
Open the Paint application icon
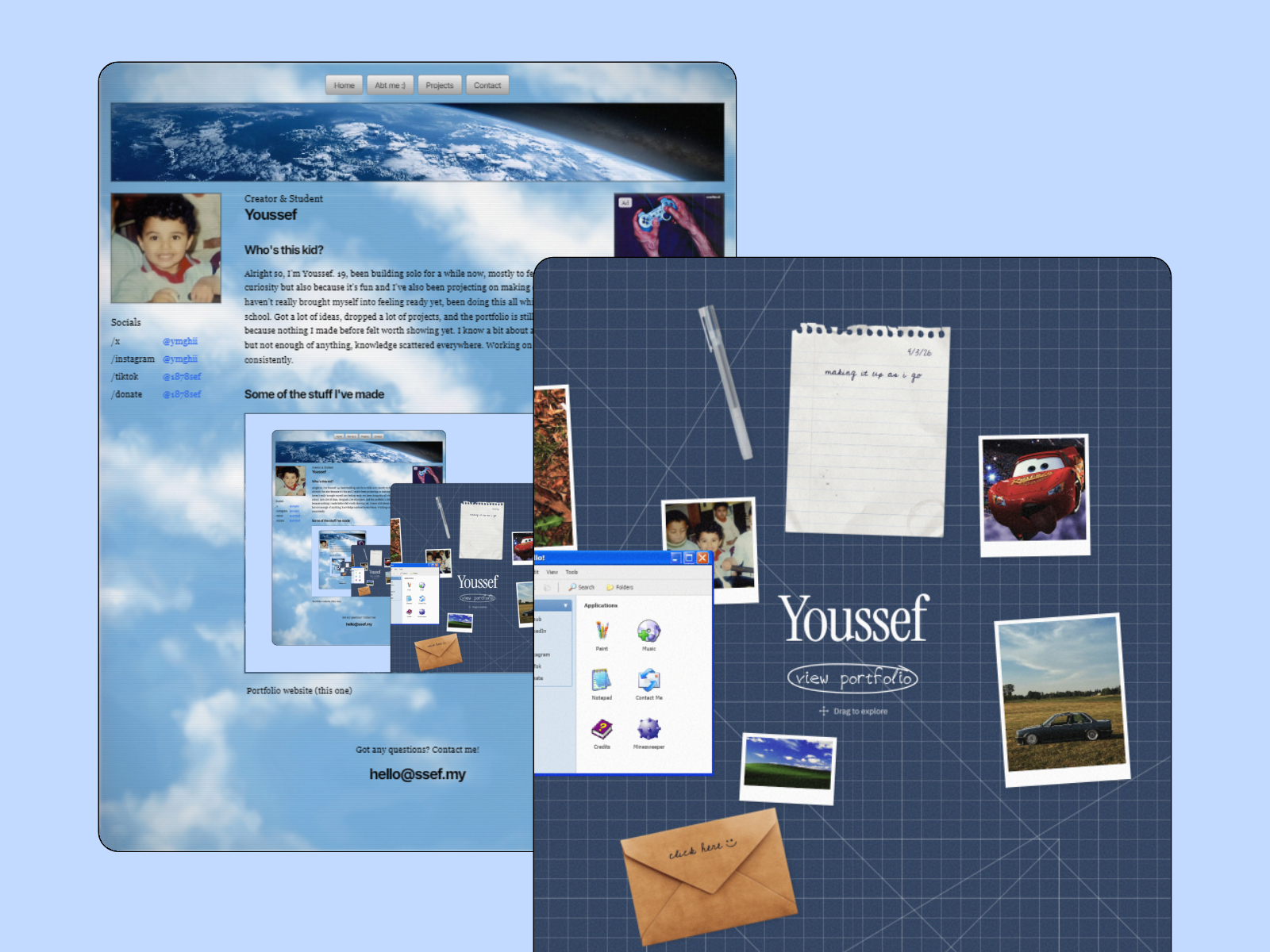[x=602, y=631]
